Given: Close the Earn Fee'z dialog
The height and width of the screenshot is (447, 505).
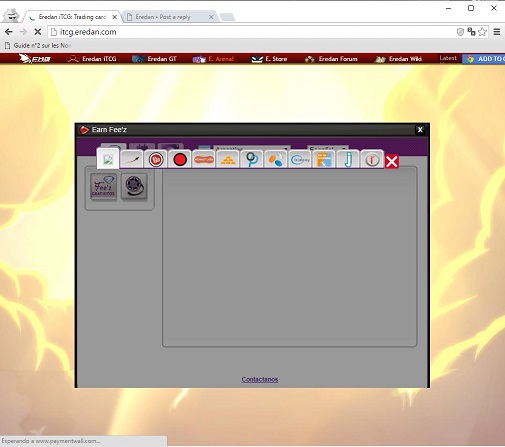Looking at the screenshot, I should 420,130.
